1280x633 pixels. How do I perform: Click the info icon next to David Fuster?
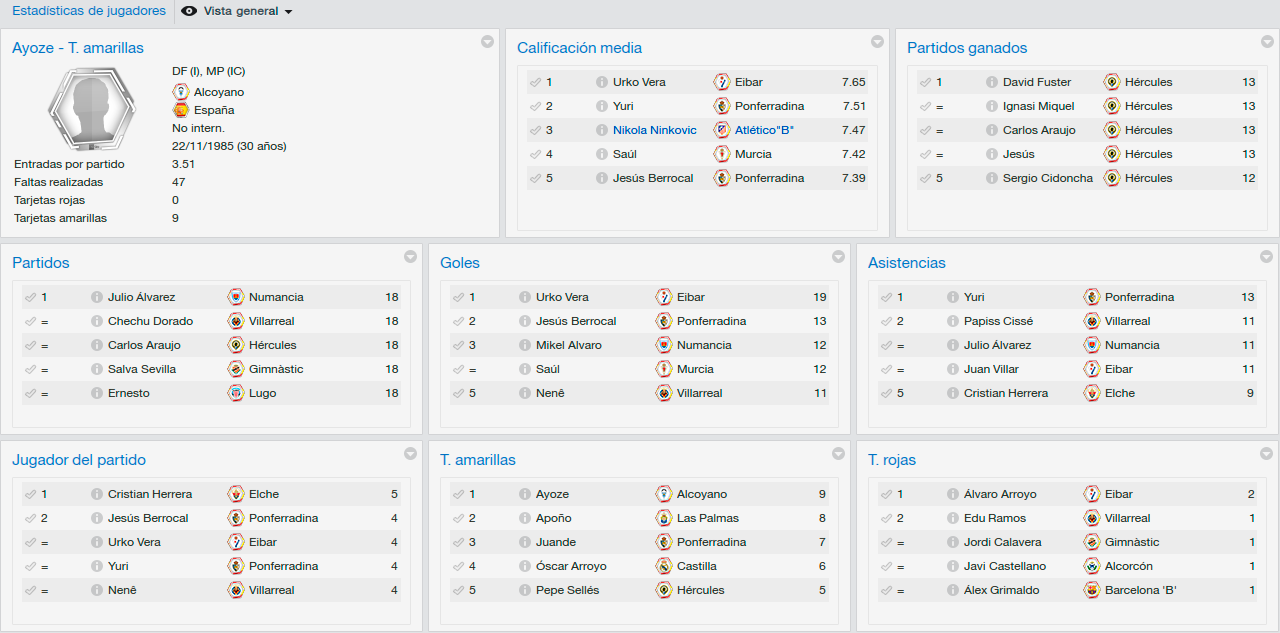992,82
